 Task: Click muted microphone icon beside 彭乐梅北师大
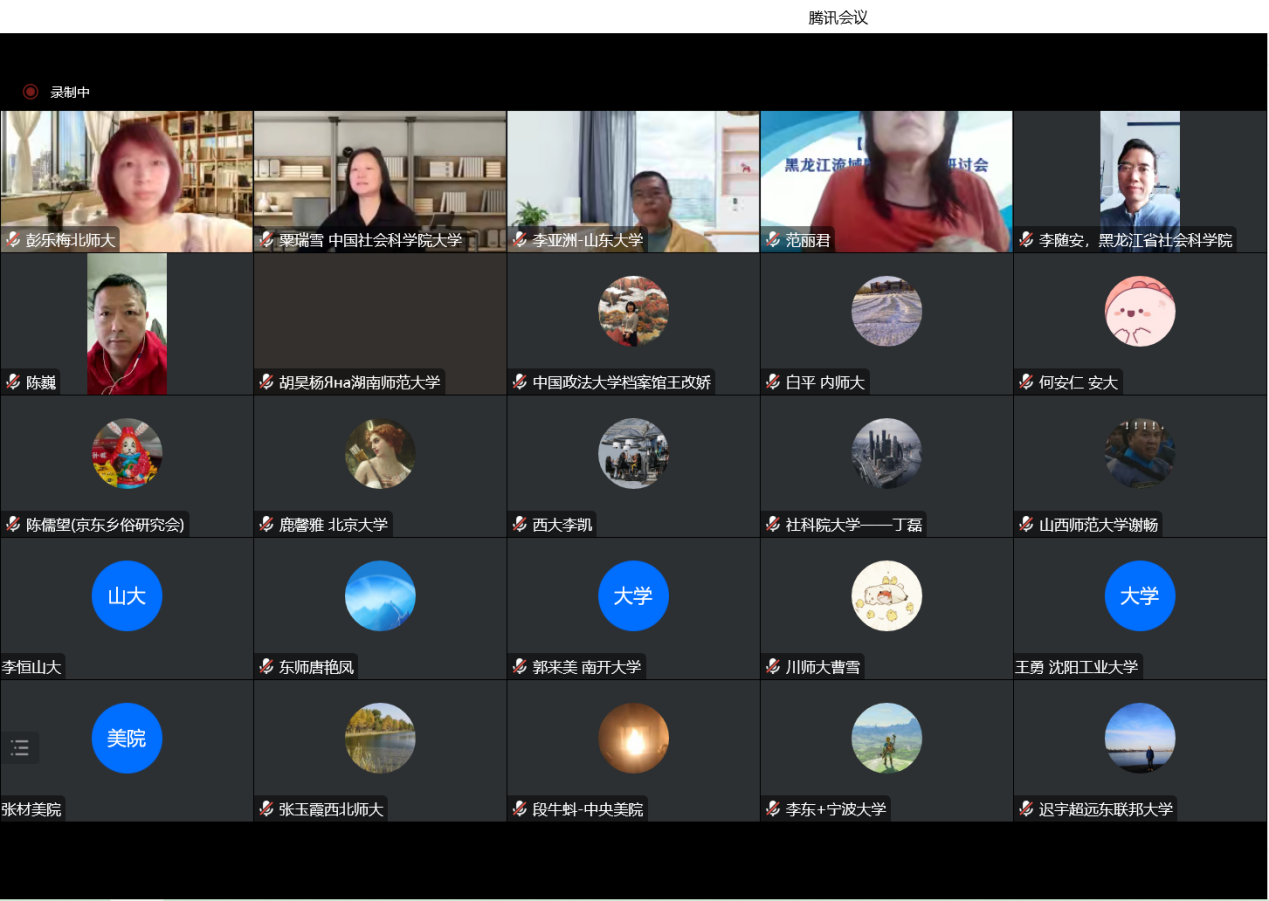(13, 240)
